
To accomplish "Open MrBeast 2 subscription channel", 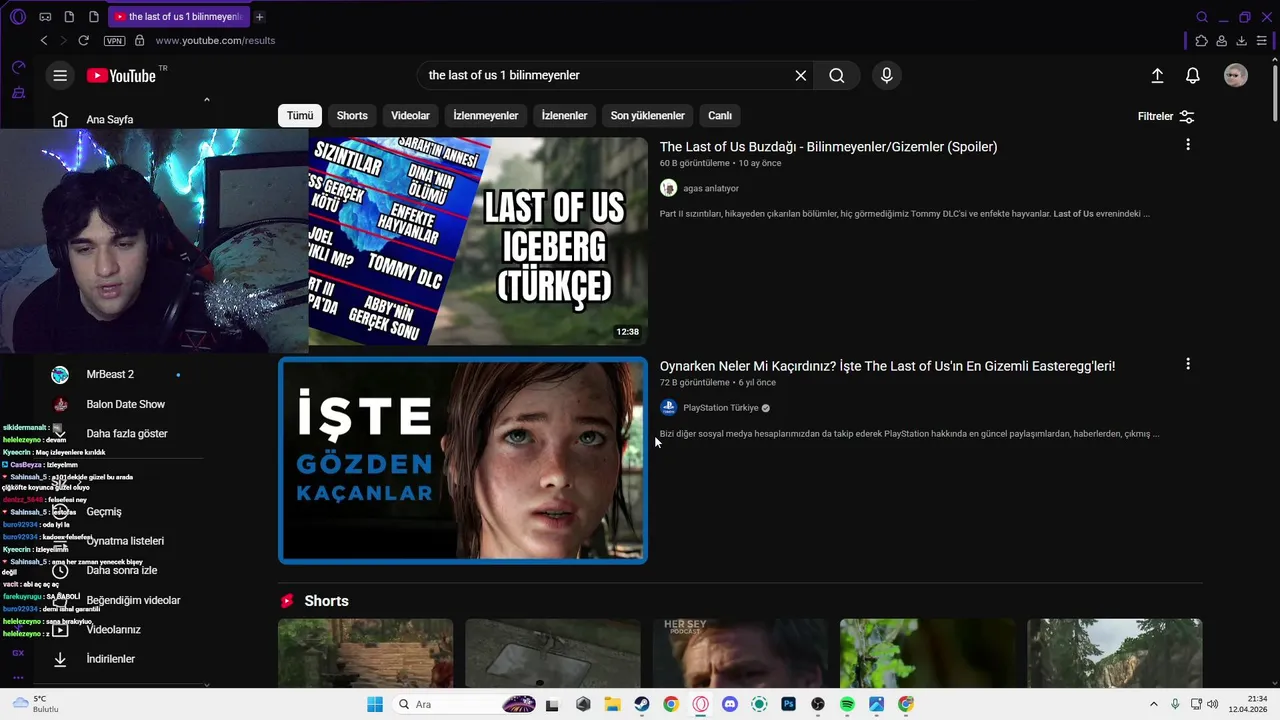I will tap(110, 374).
